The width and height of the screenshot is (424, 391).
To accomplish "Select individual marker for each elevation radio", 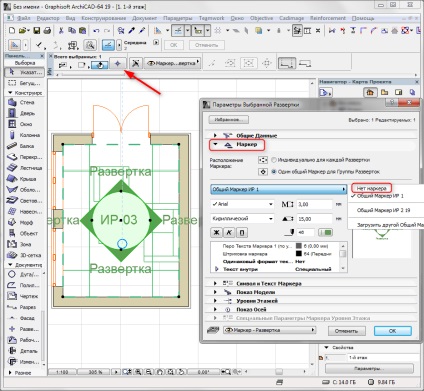I will tap(274, 160).
